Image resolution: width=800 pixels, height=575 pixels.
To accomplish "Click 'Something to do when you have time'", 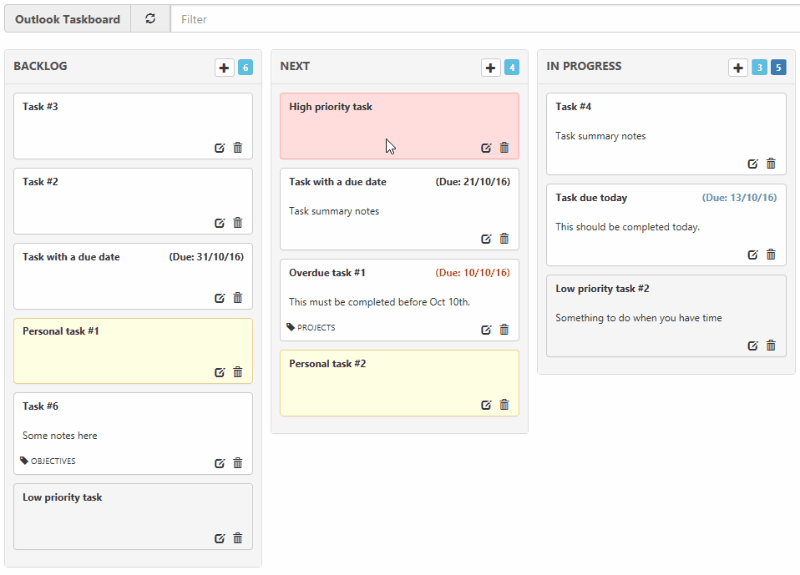I will (x=639, y=318).
